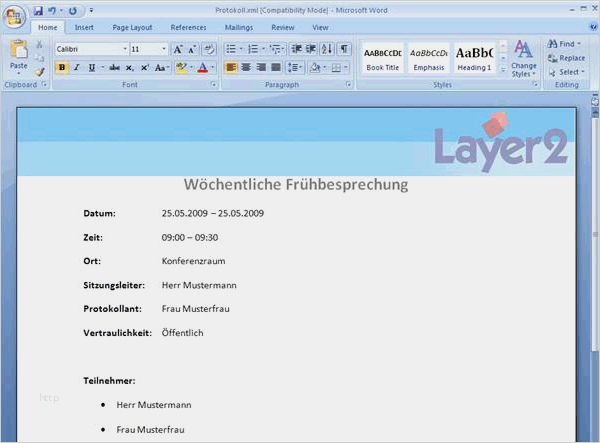Open Line Spacing dropdown
Viewport: 600px width, 443px height.
coord(295,68)
